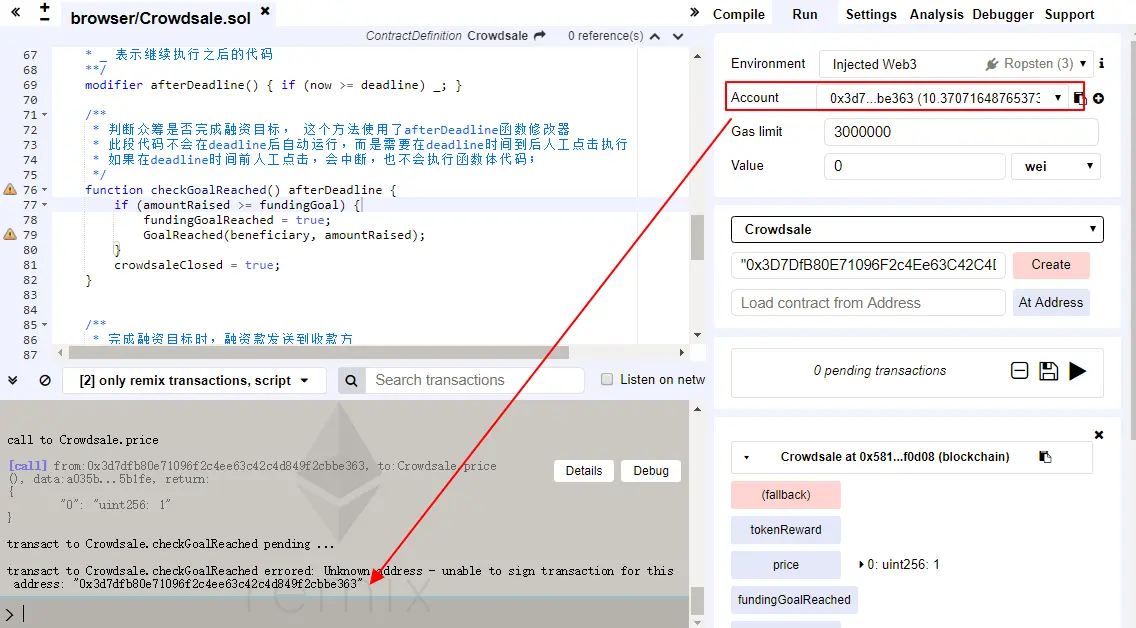Call the (fallback) function
1136x628 pixels.
coord(785,495)
